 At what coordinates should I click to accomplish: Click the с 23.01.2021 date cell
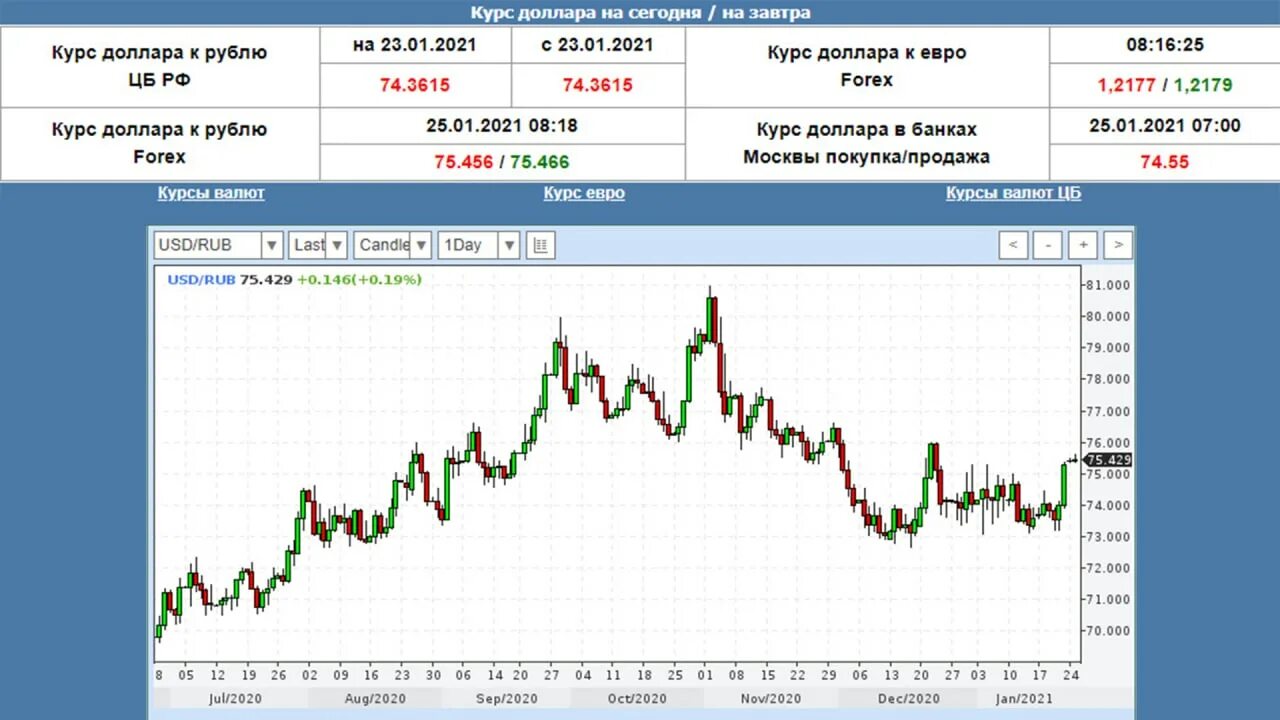point(598,45)
